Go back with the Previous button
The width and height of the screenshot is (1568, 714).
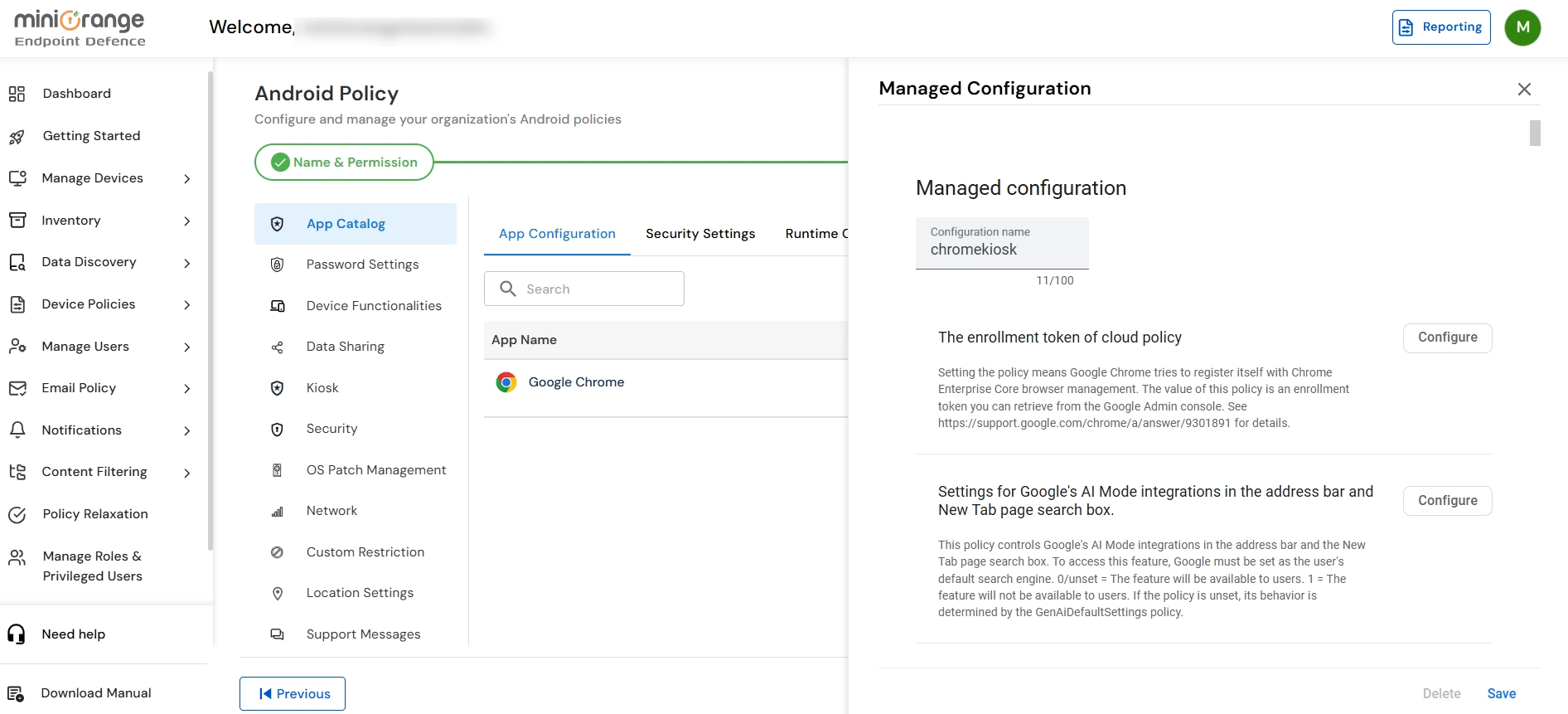pos(293,694)
